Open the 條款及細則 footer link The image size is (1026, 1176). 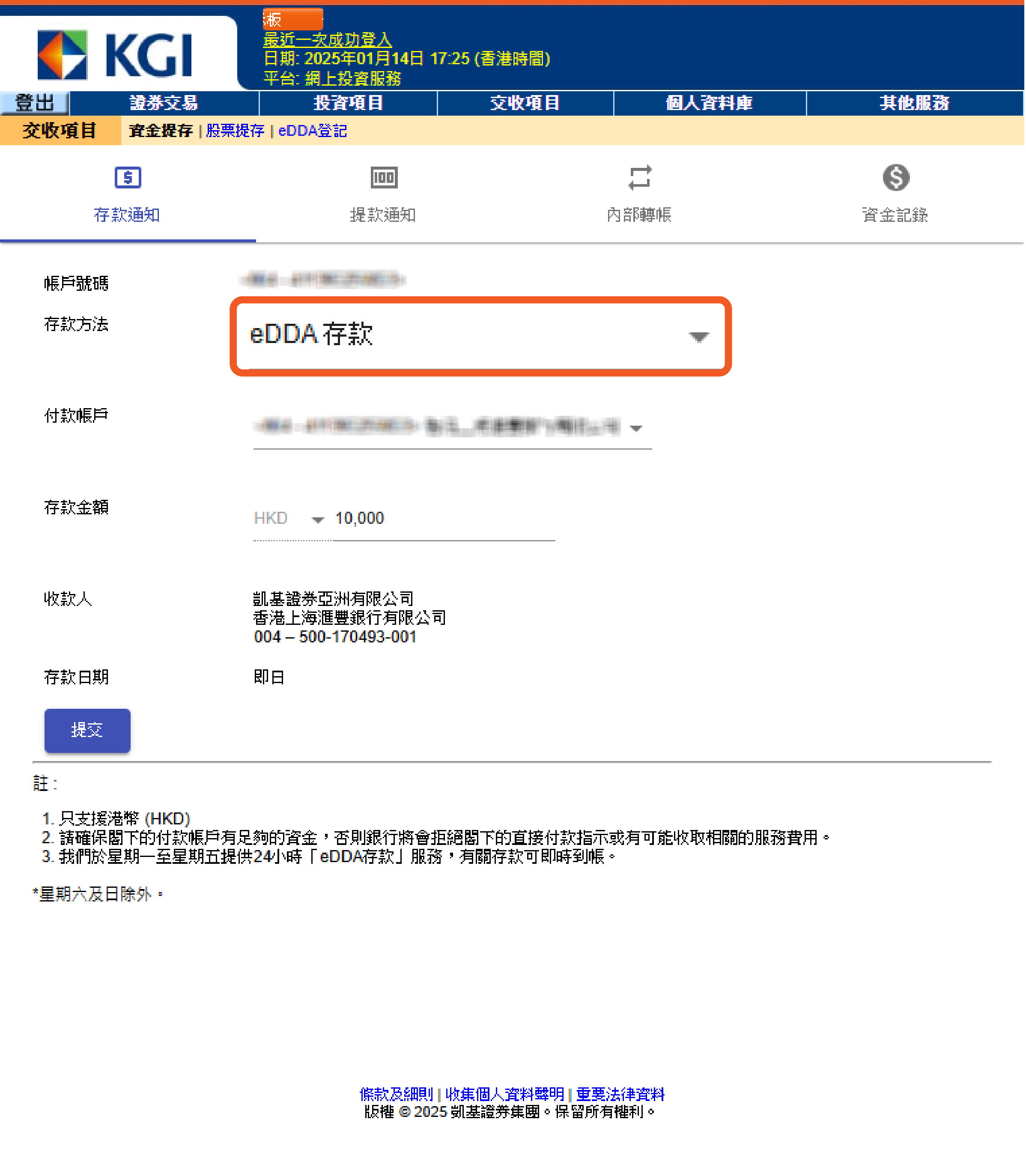[397, 1096]
